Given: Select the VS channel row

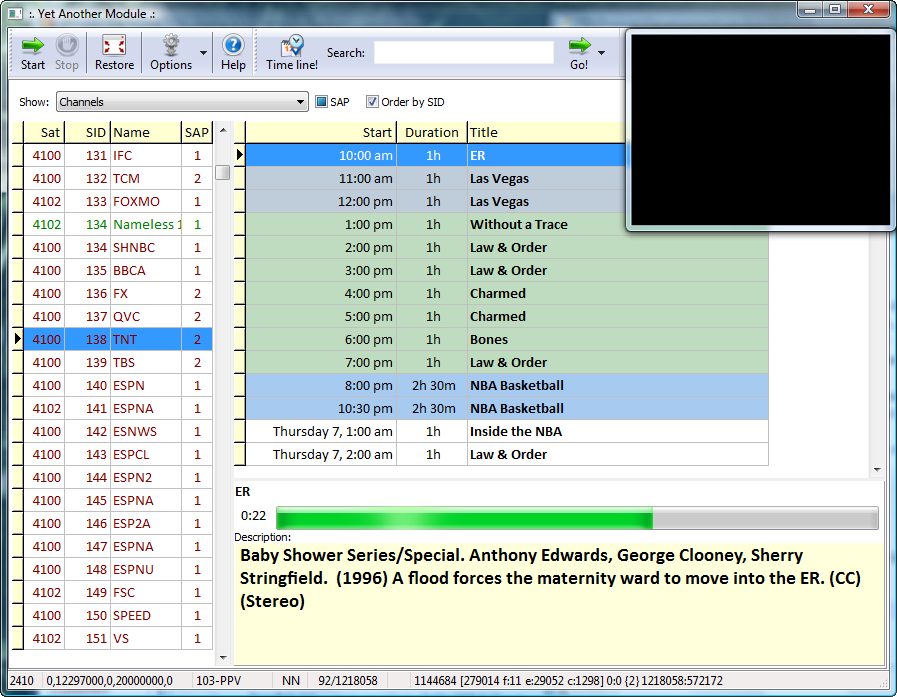Looking at the screenshot, I should coord(118,638).
